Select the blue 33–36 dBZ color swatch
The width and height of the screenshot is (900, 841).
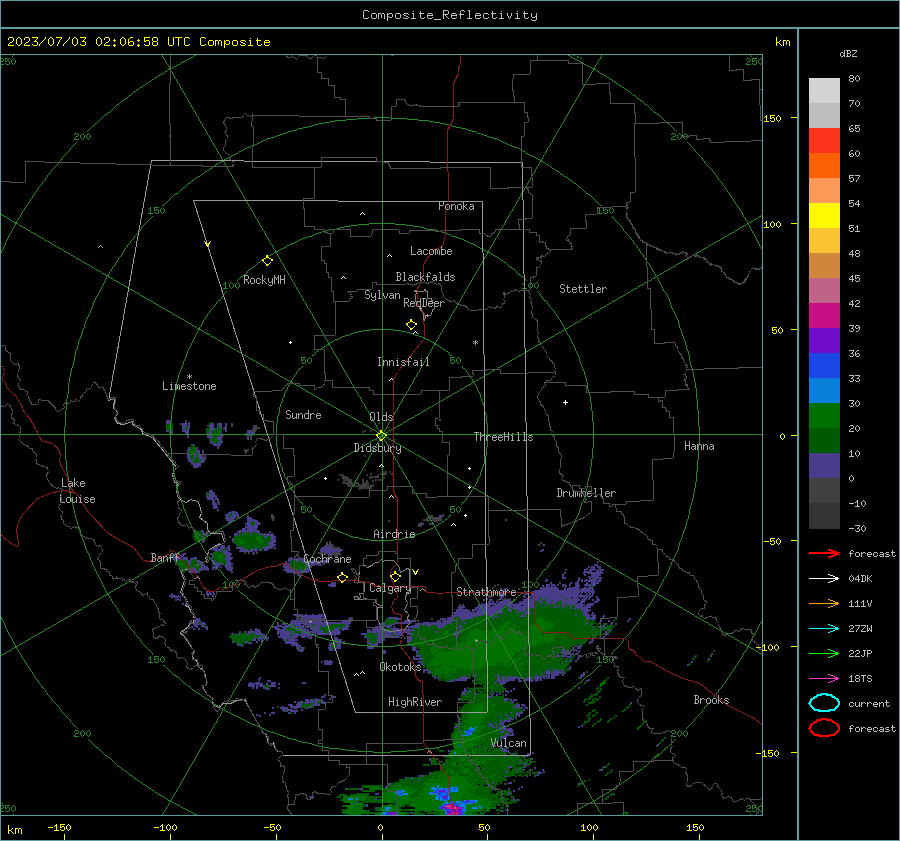tap(824, 365)
